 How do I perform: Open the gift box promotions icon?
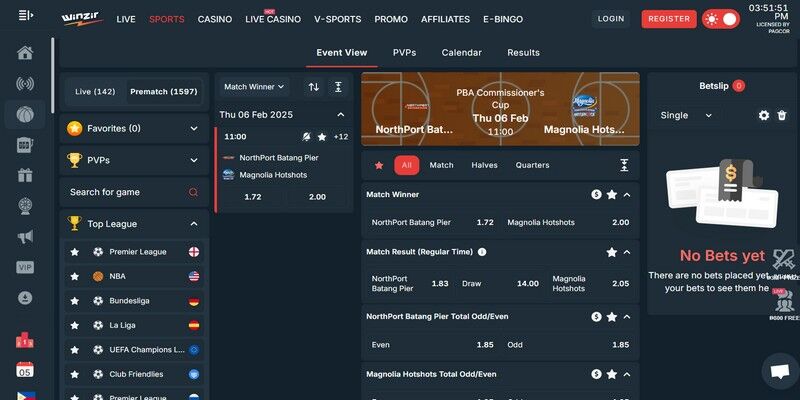tap(25, 176)
